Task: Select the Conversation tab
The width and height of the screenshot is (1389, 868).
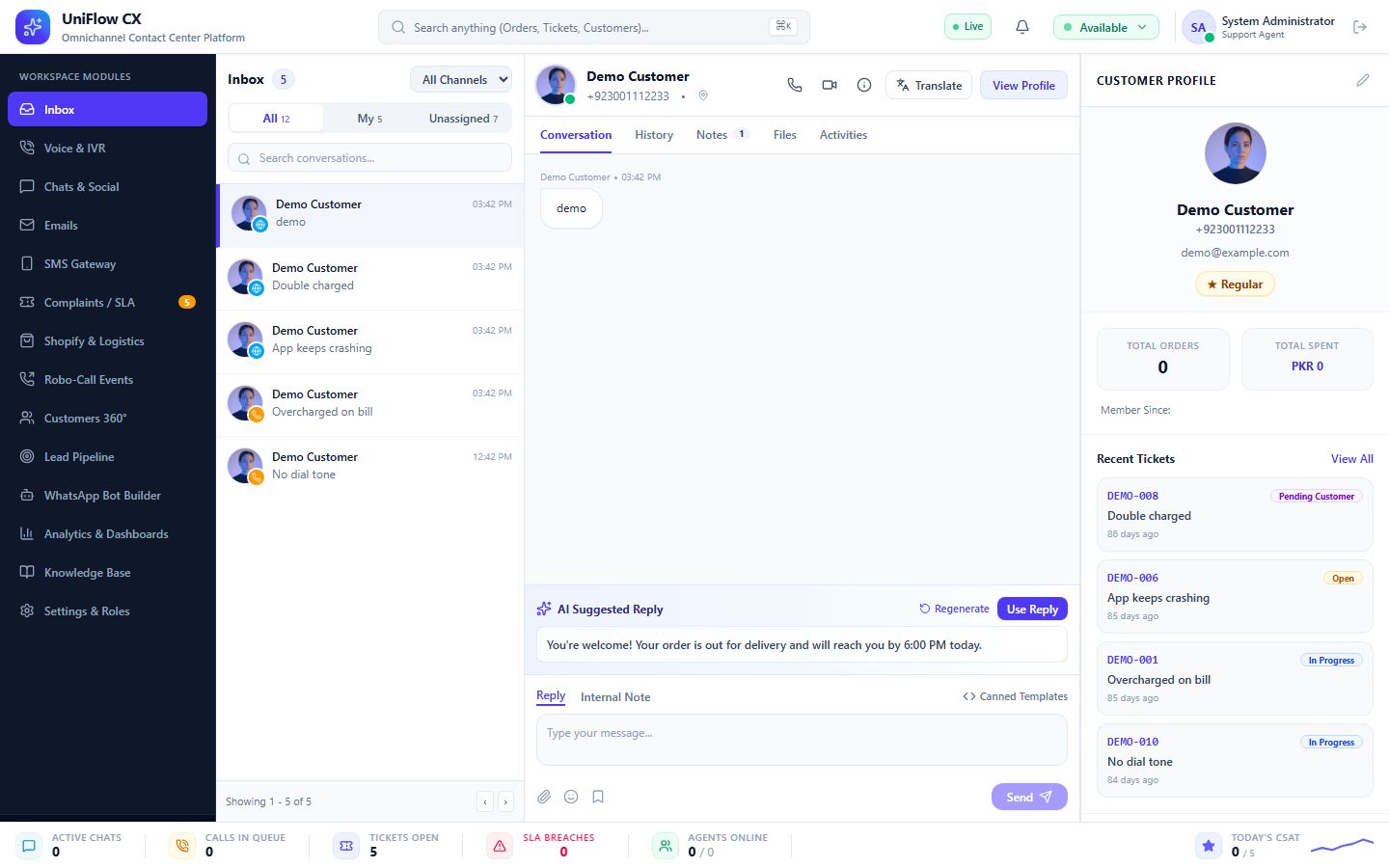Action: pos(576,135)
